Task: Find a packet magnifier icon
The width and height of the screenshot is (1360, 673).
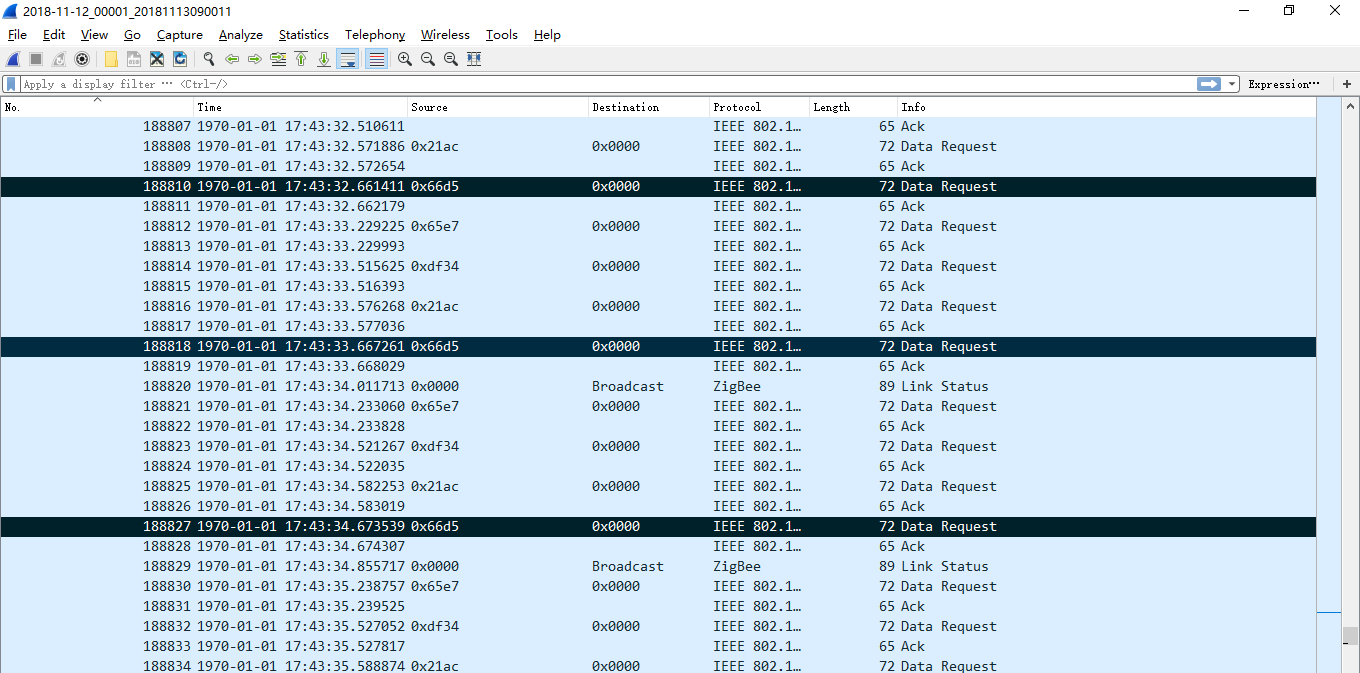Action: (x=208, y=59)
